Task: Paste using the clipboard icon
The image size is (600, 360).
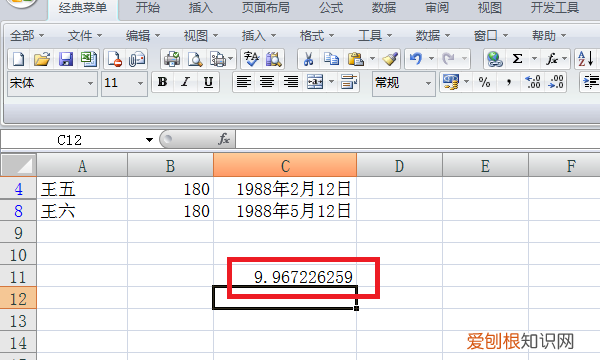Action: pyautogui.click(x=355, y=59)
